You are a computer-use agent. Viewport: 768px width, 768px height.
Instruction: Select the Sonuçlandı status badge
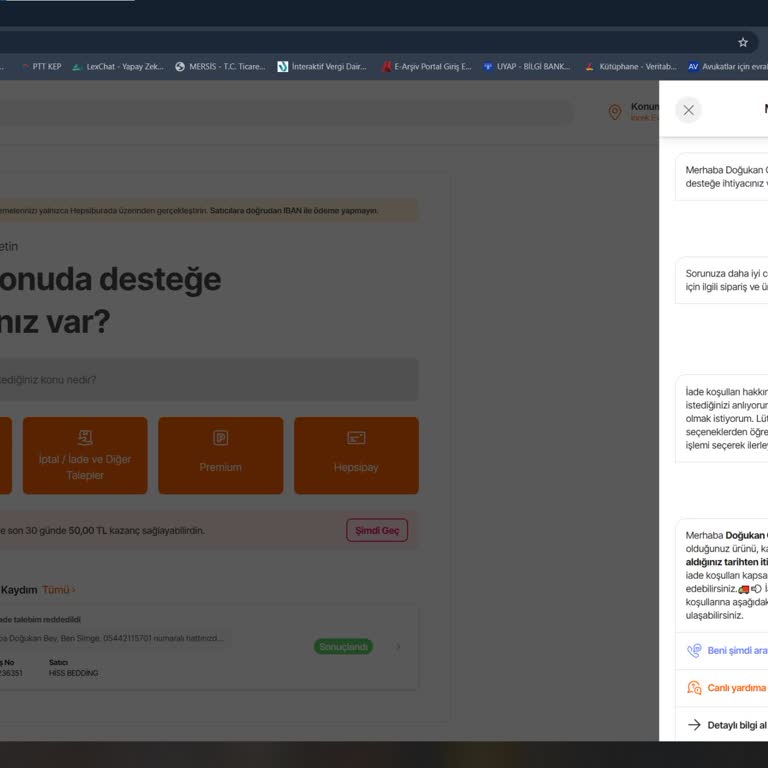click(x=343, y=647)
